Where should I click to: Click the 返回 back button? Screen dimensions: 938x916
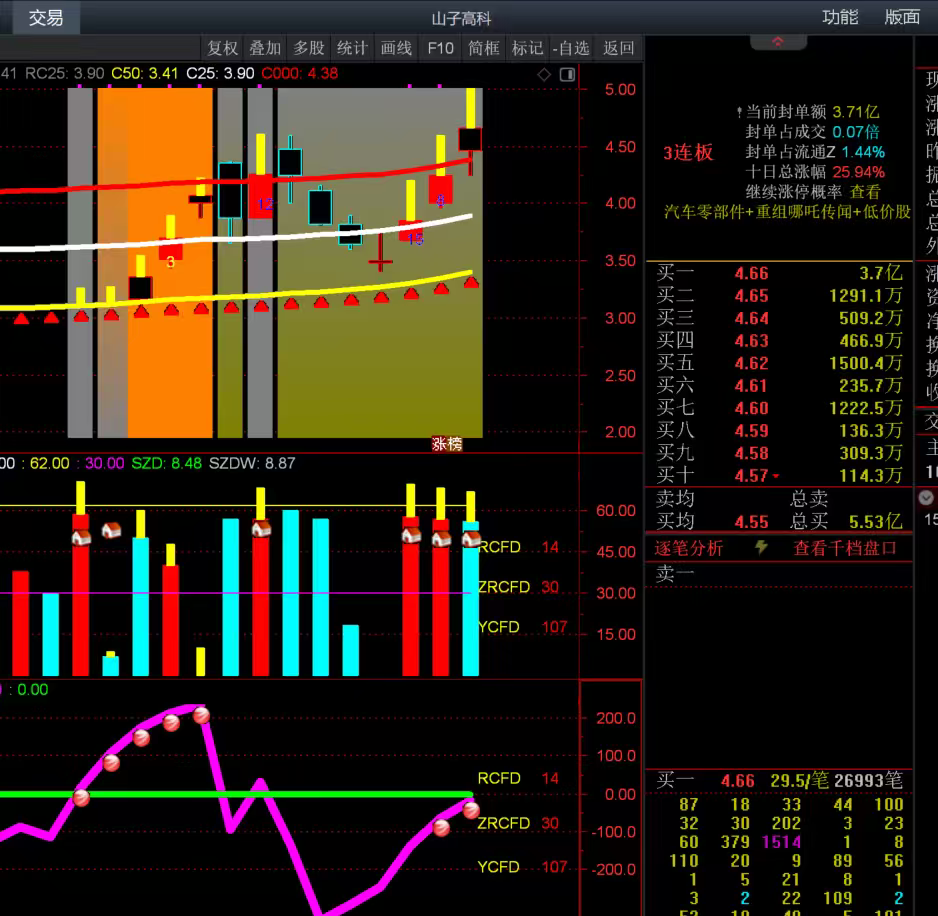point(619,48)
